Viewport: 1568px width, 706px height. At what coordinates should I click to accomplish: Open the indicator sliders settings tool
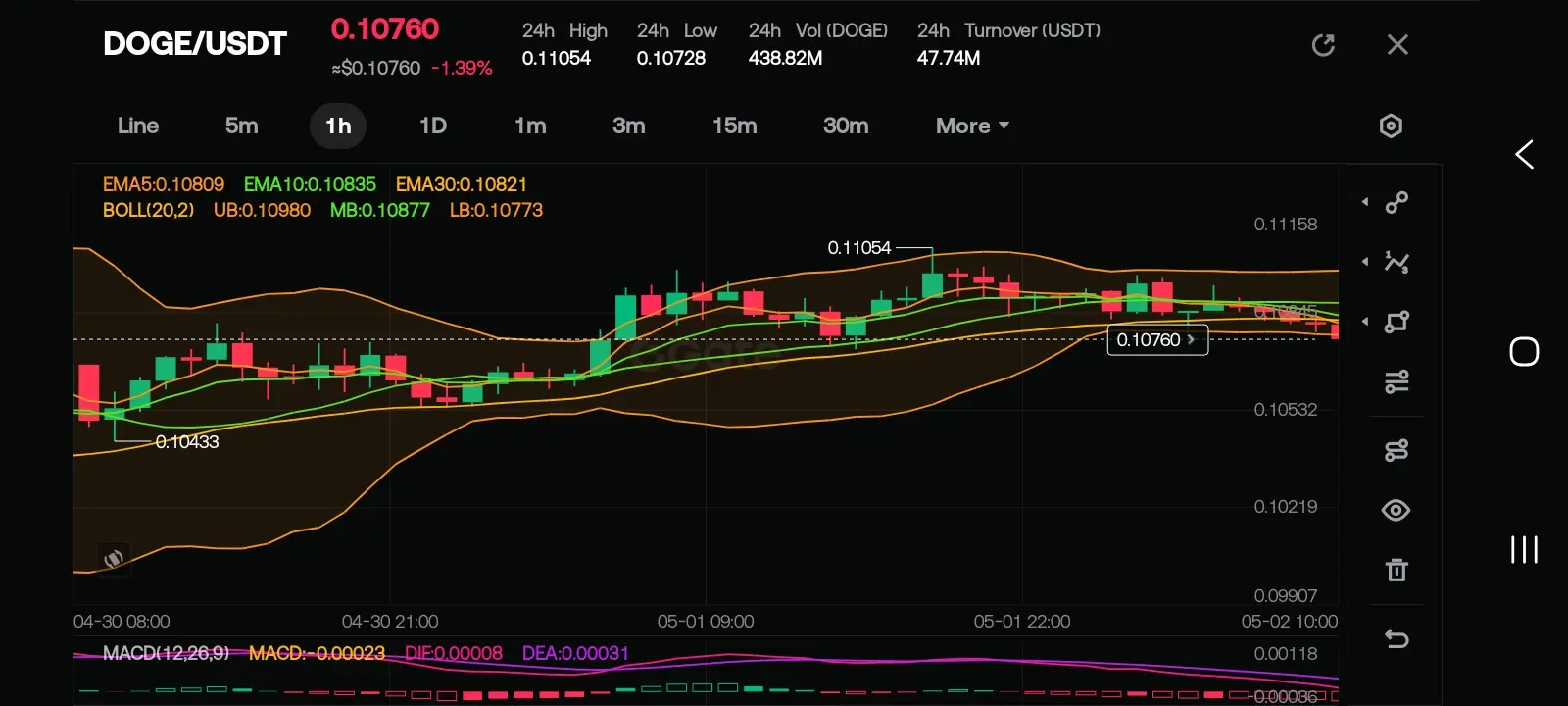[1396, 381]
